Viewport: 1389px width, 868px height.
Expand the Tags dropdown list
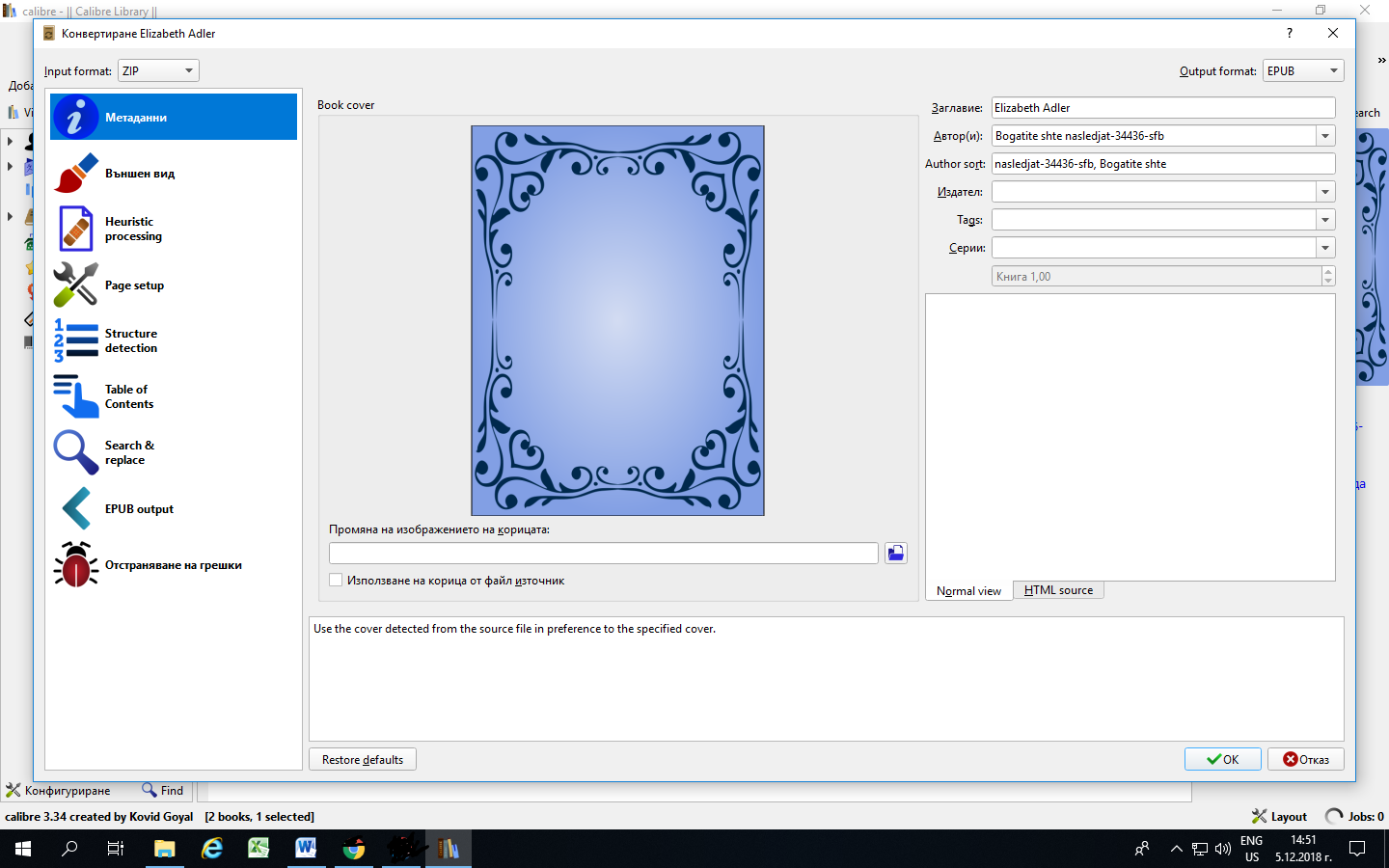[x=1325, y=220]
